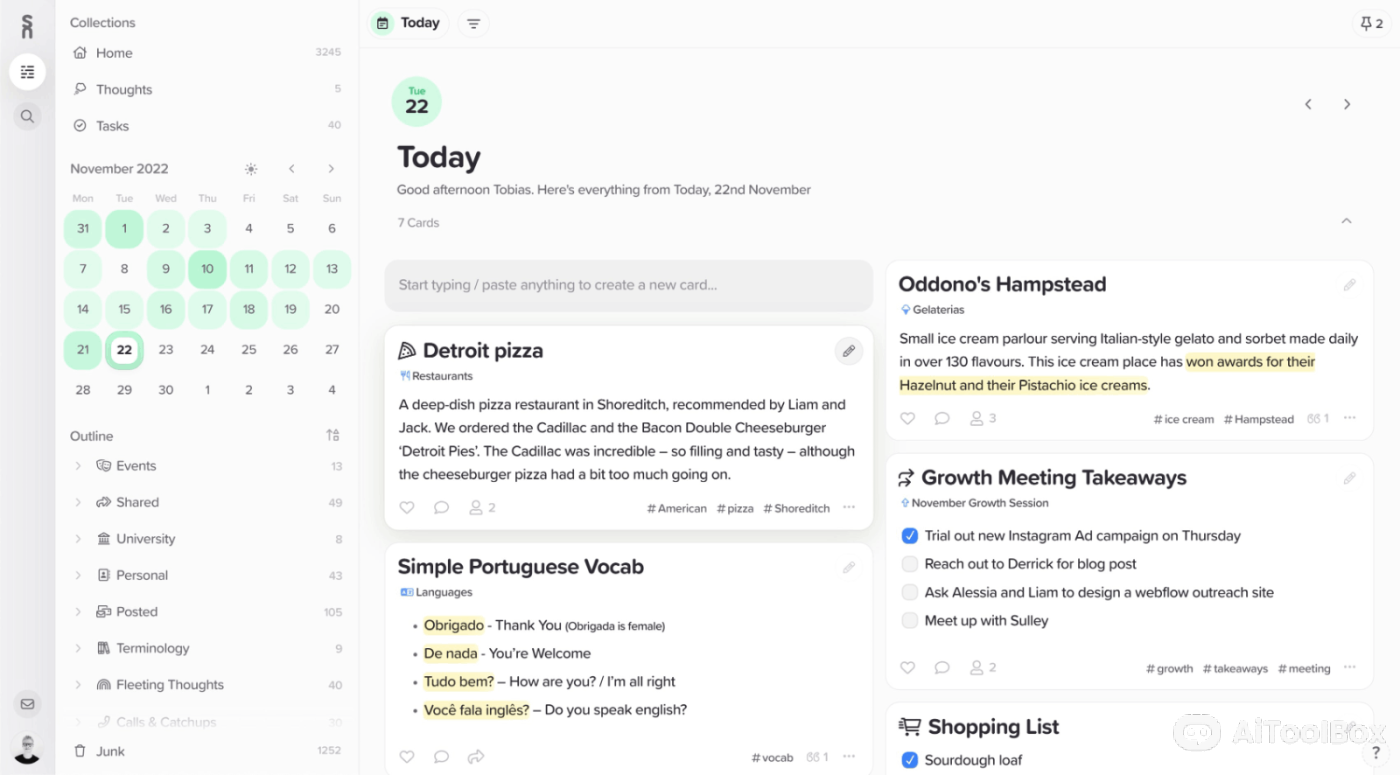Edit the Detroit pizza card

click(x=849, y=351)
